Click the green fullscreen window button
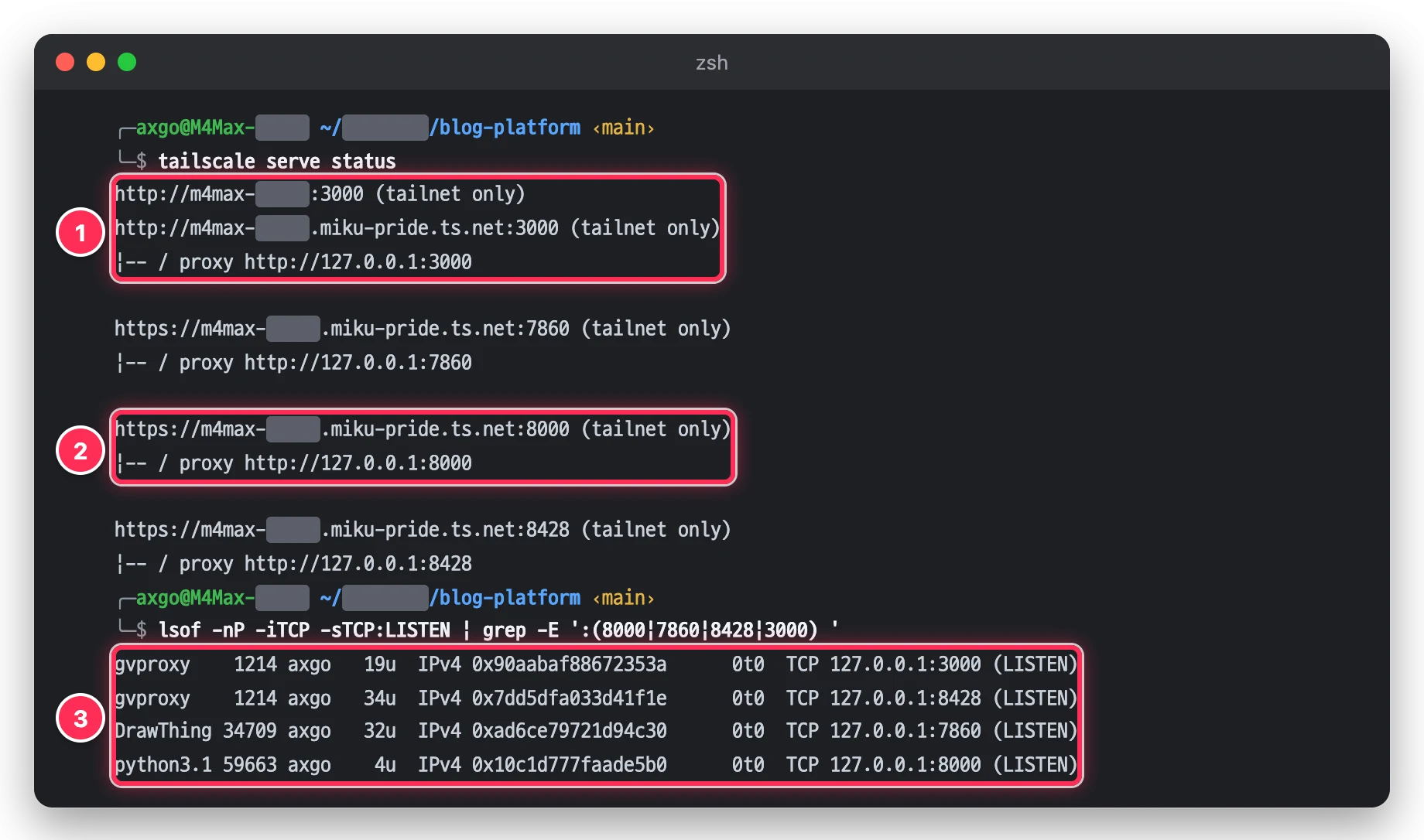 pyautogui.click(x=127, y=62)
